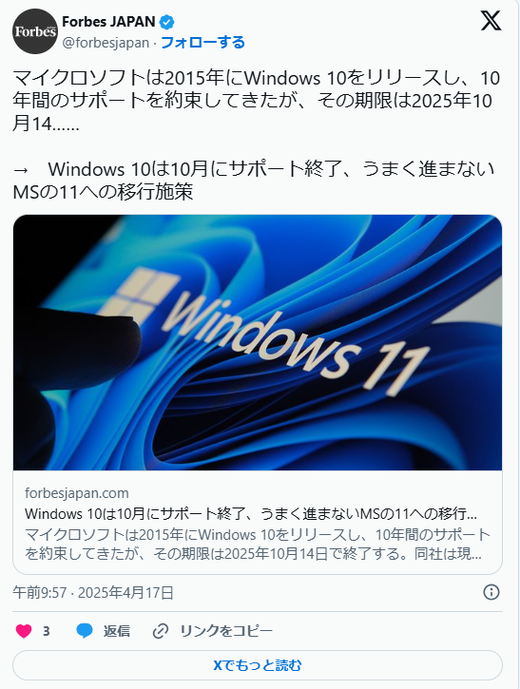Image resolution: width=520 pixels, height=689 pixels.
Task: Click the X logo icon
Action: [x=491, y=21]
